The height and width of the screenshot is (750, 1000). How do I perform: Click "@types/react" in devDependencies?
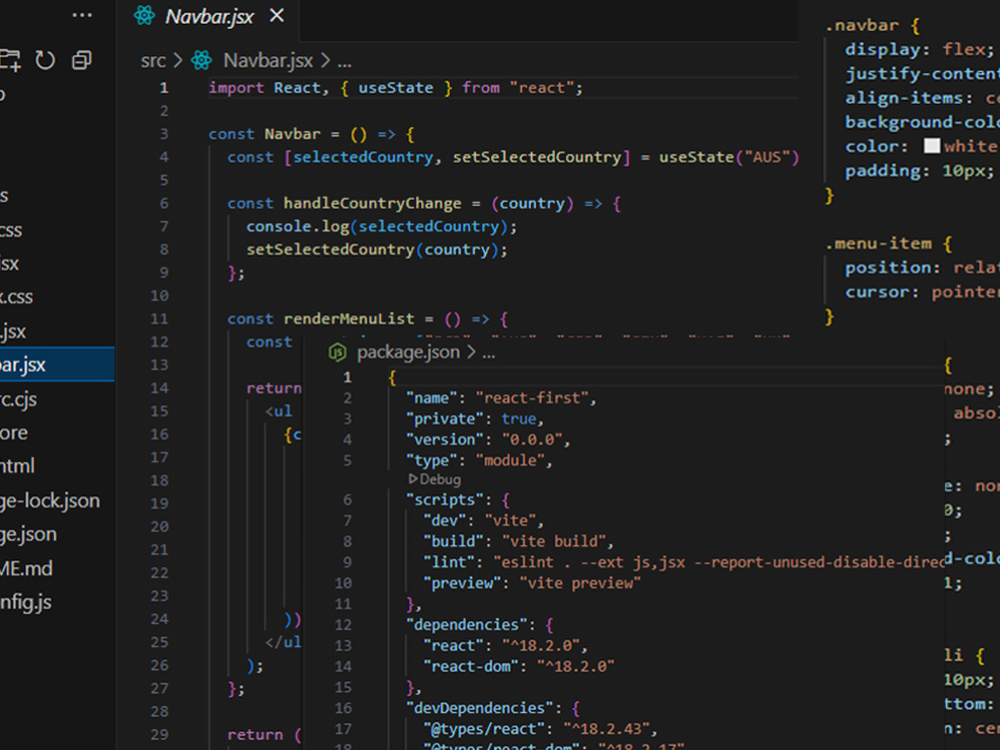coord(484,729)
